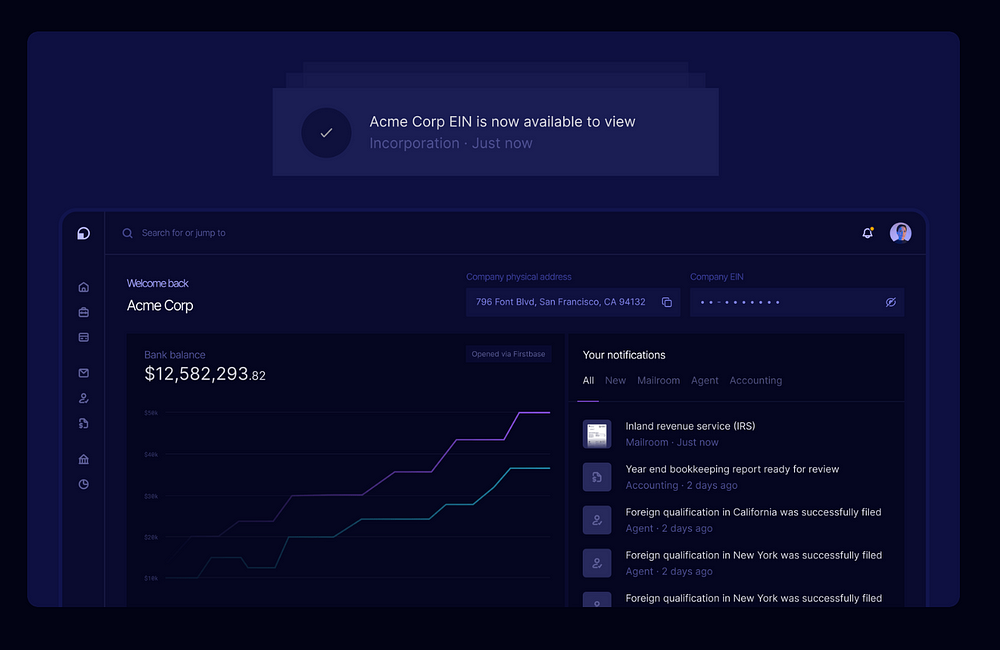Click the checkmark icon in the EIN toast
This screenshot has width=1000, height=650.
pos(327,133)
